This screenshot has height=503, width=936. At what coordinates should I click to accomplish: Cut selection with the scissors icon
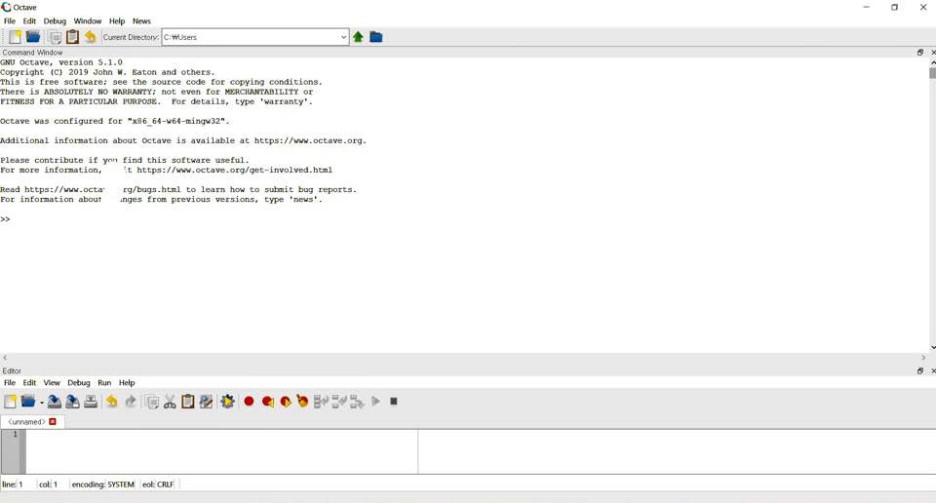point(170,402)
